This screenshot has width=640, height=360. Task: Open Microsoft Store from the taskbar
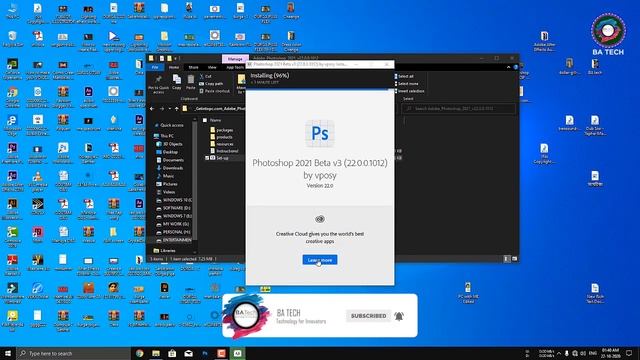click(172, 353)
